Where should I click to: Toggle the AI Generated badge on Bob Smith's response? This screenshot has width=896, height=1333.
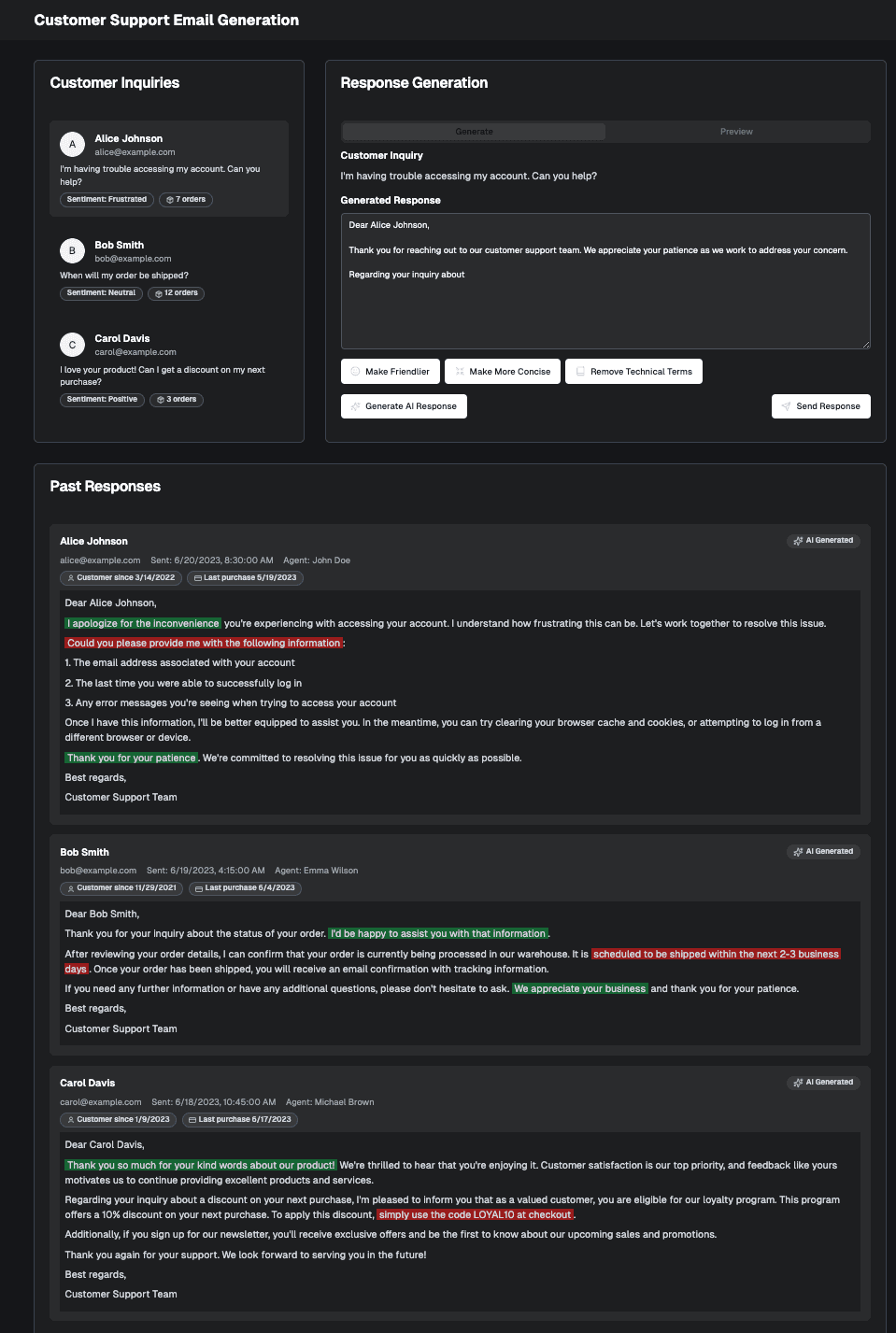coord(822,851)
